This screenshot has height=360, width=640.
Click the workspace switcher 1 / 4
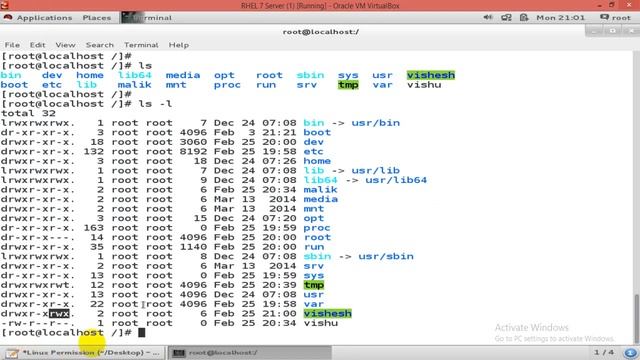[603, 352]
